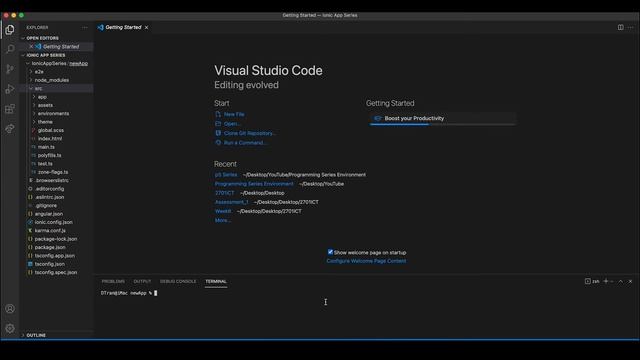Select the zsh terminal shell indicator
This screenshot has width=640, height=360.
(592, 281)
